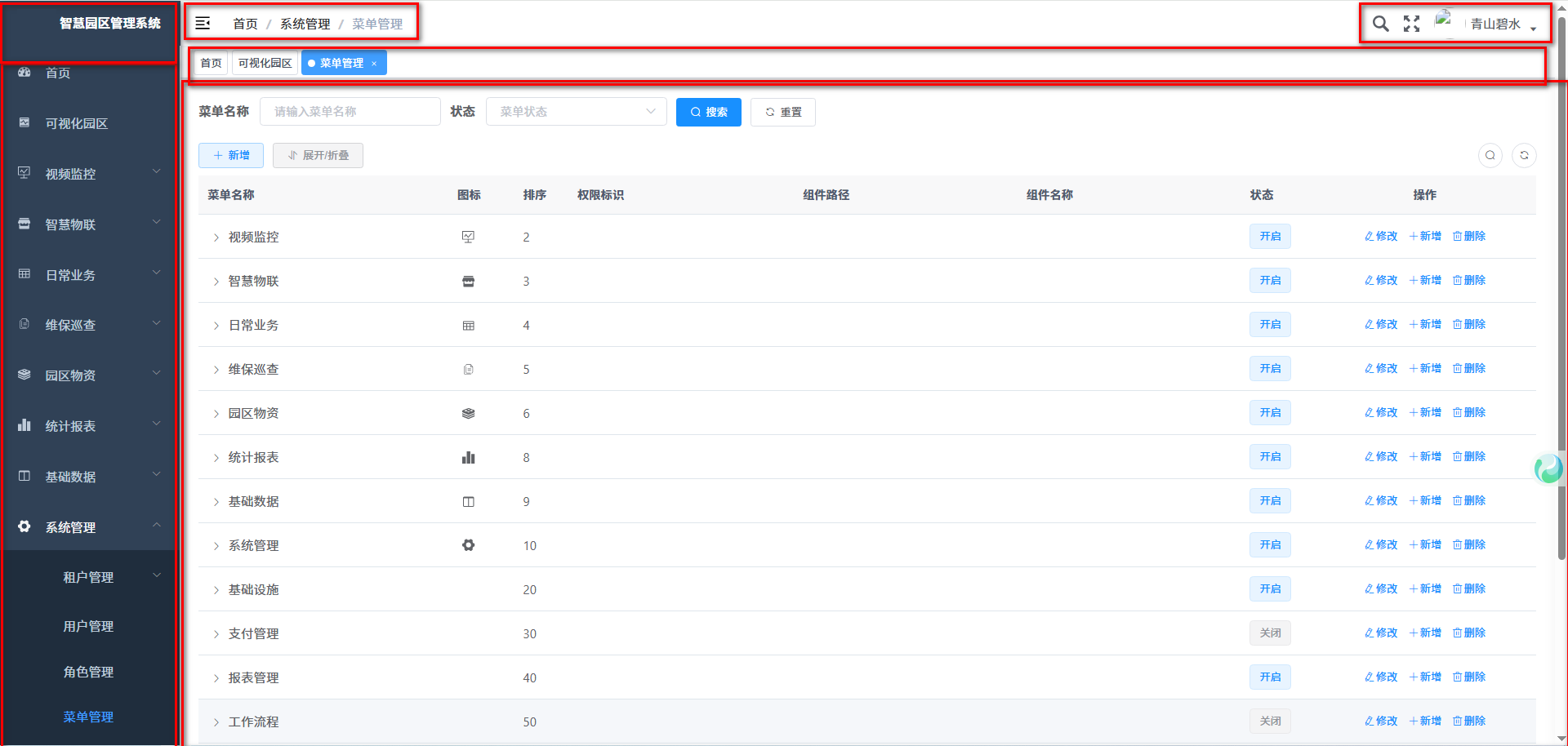Click the refresh table round icon
This screenshot has width=1568, height=746.
coord(1524,155)
